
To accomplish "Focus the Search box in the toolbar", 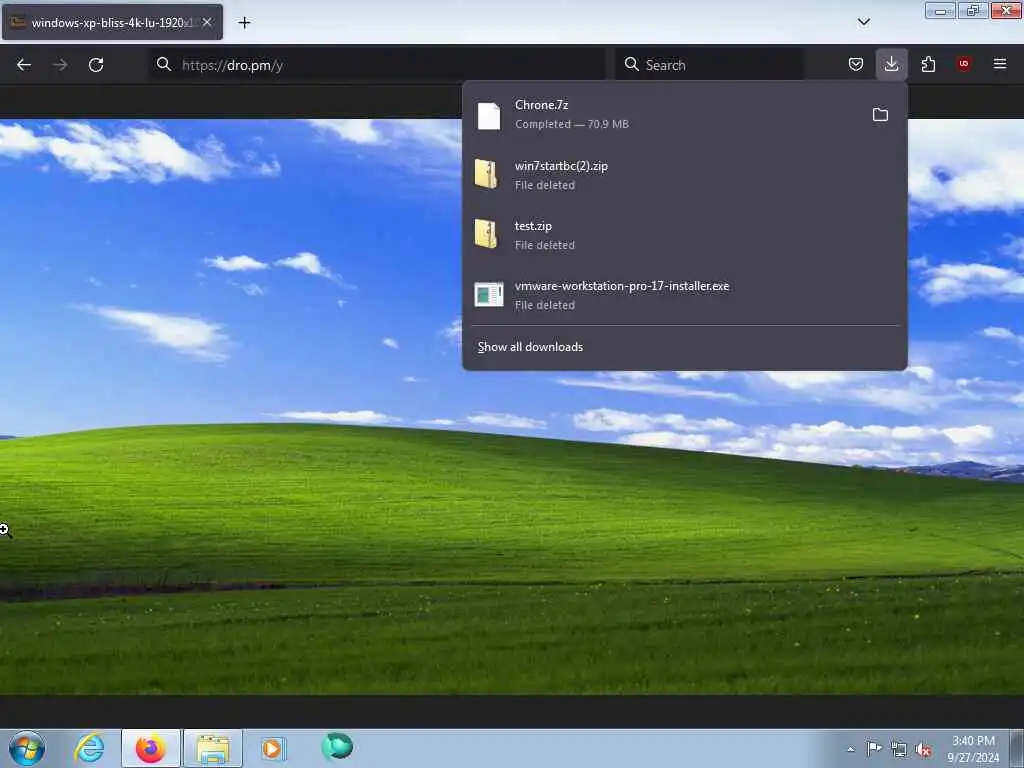I will tap(709, 65).
